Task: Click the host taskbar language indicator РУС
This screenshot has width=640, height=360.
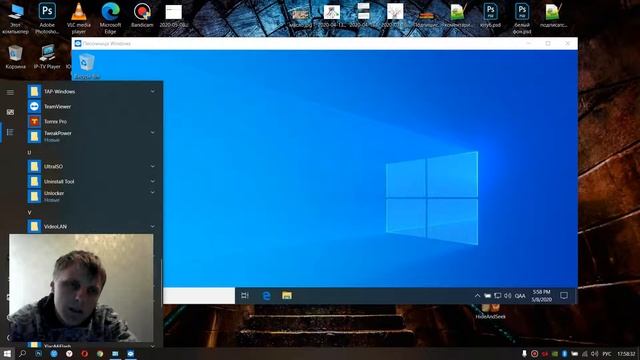Action: tap(607, 353)
